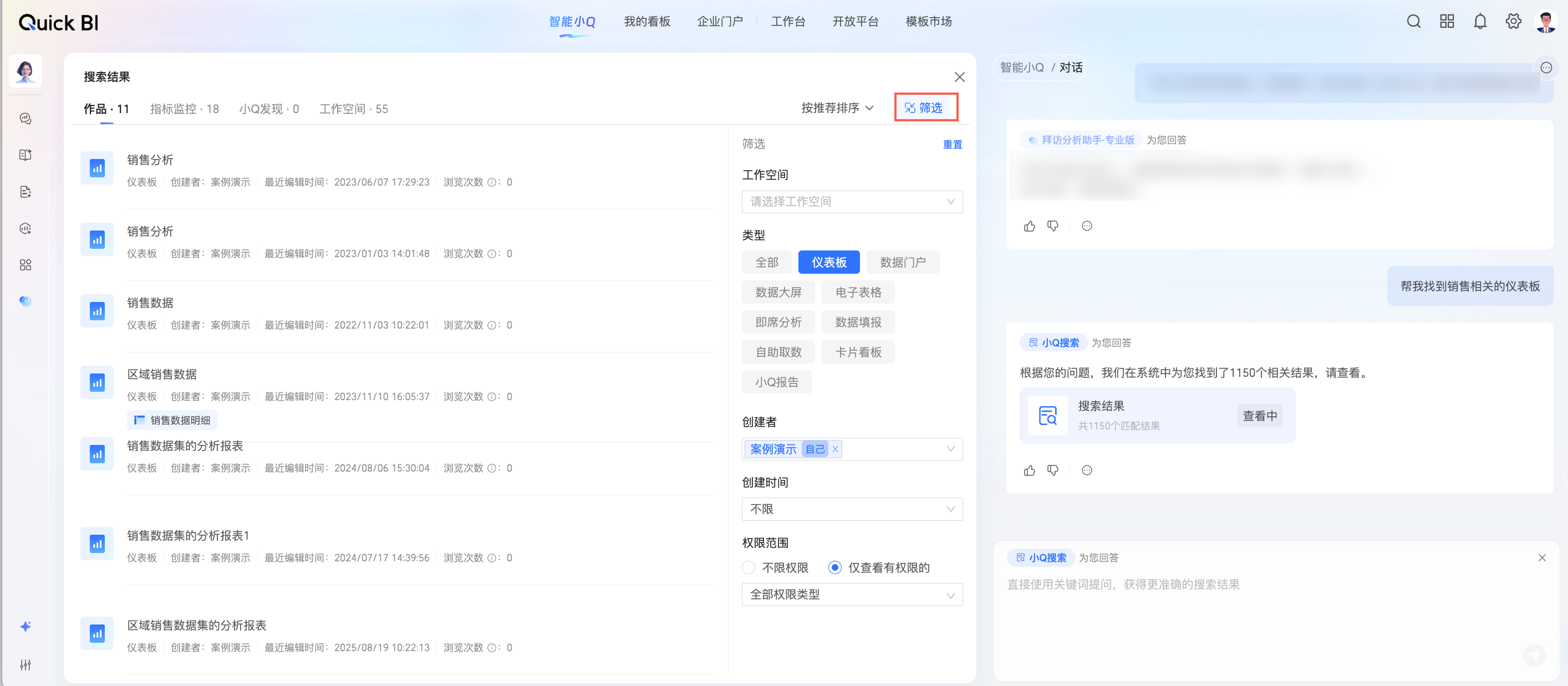The image size is (1568, 686).
Task: Toggle the 数据填报 type filter
Action: click(x=858, y=322)
